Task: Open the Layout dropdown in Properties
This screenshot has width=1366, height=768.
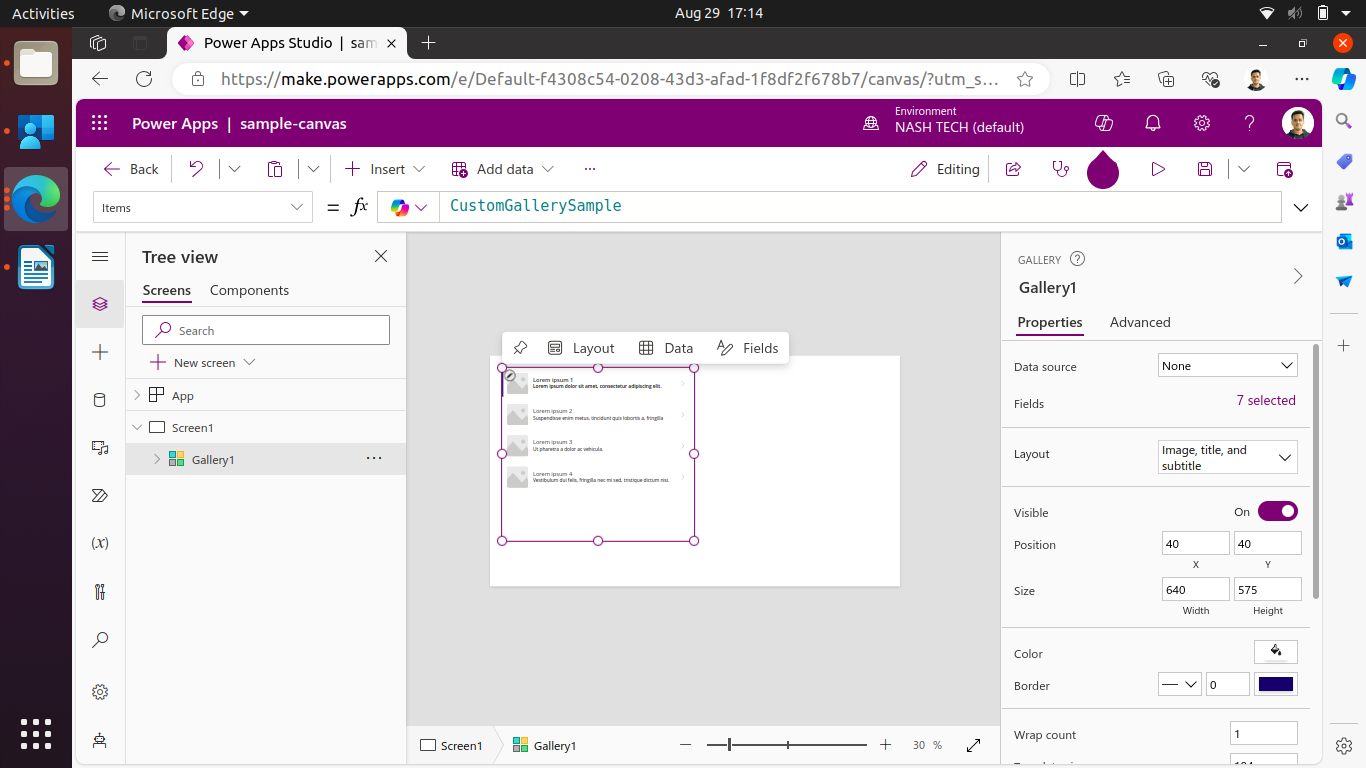Action: tap(1227, 457)
